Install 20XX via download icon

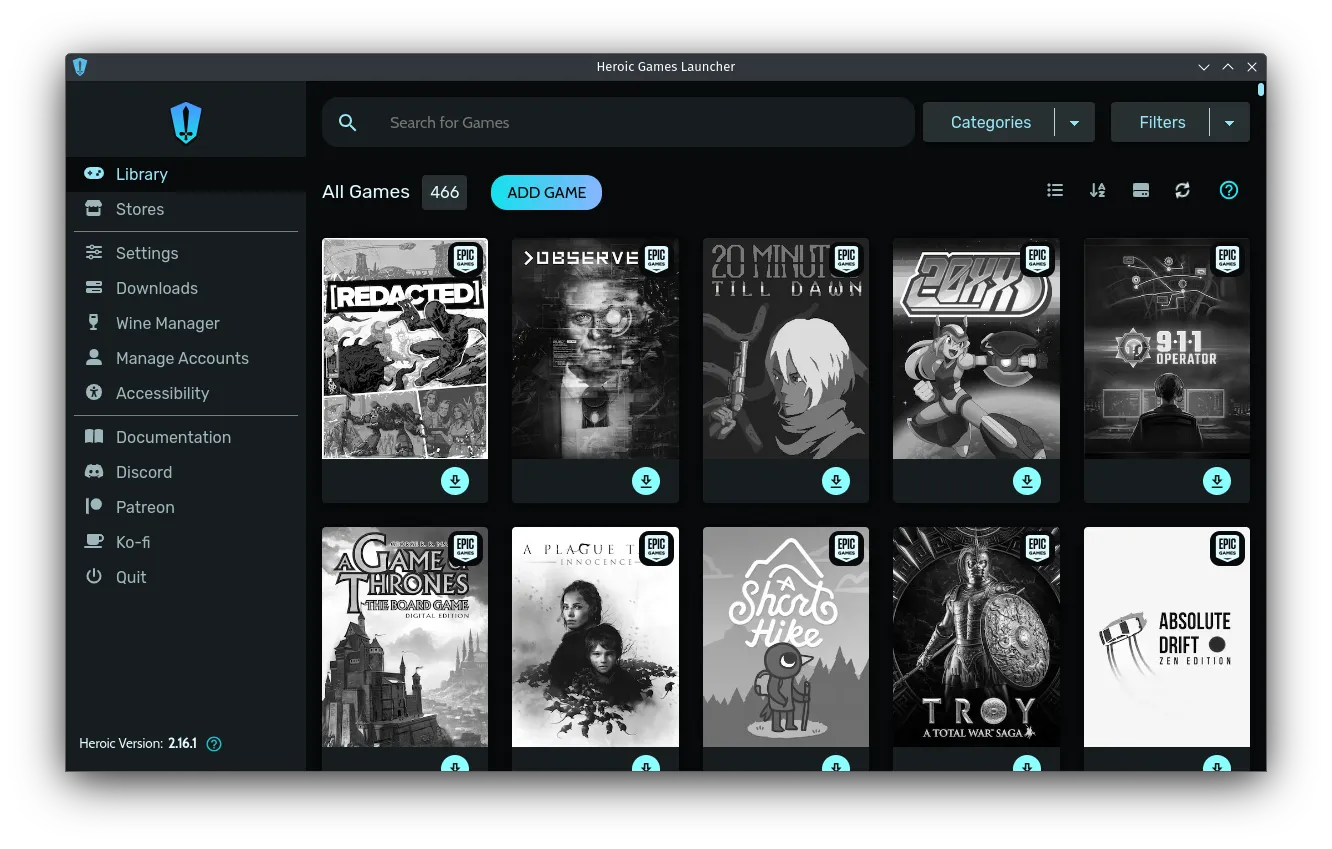click(1027, 481)
